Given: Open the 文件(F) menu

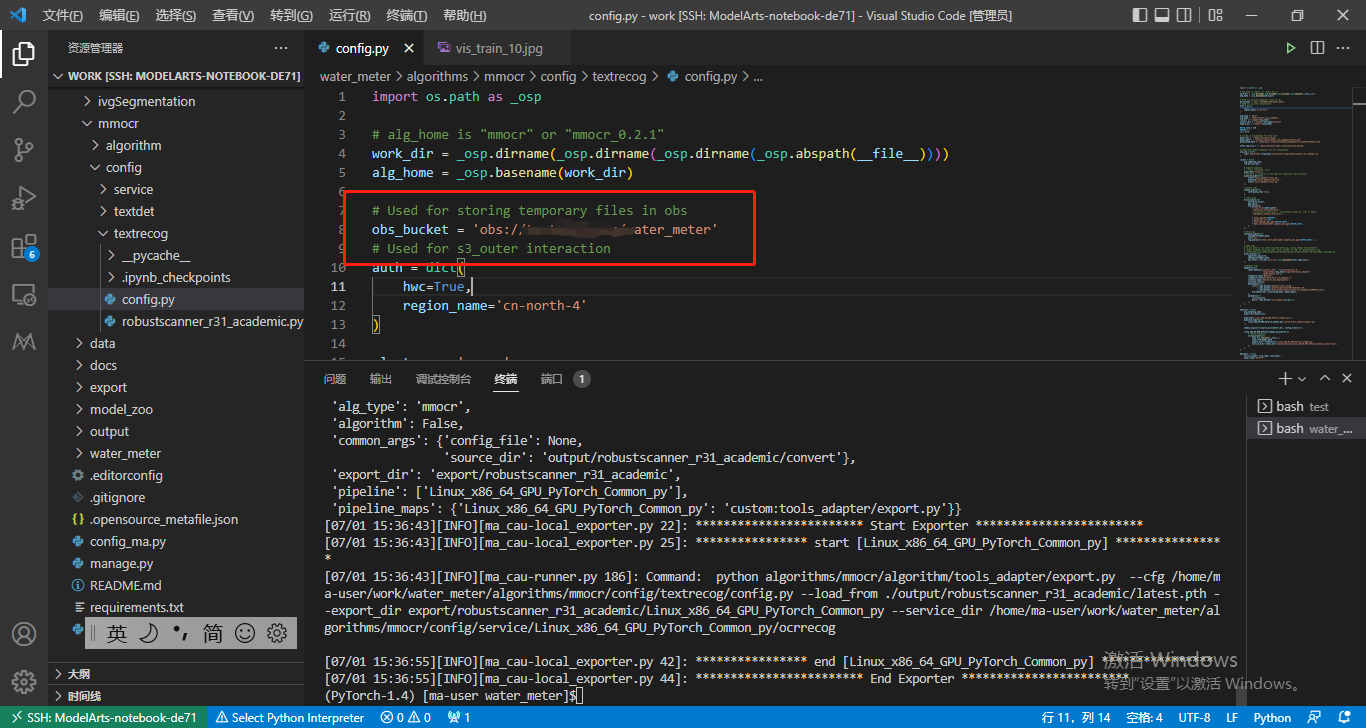Looking at the screenshot, I should click(63, 16).
